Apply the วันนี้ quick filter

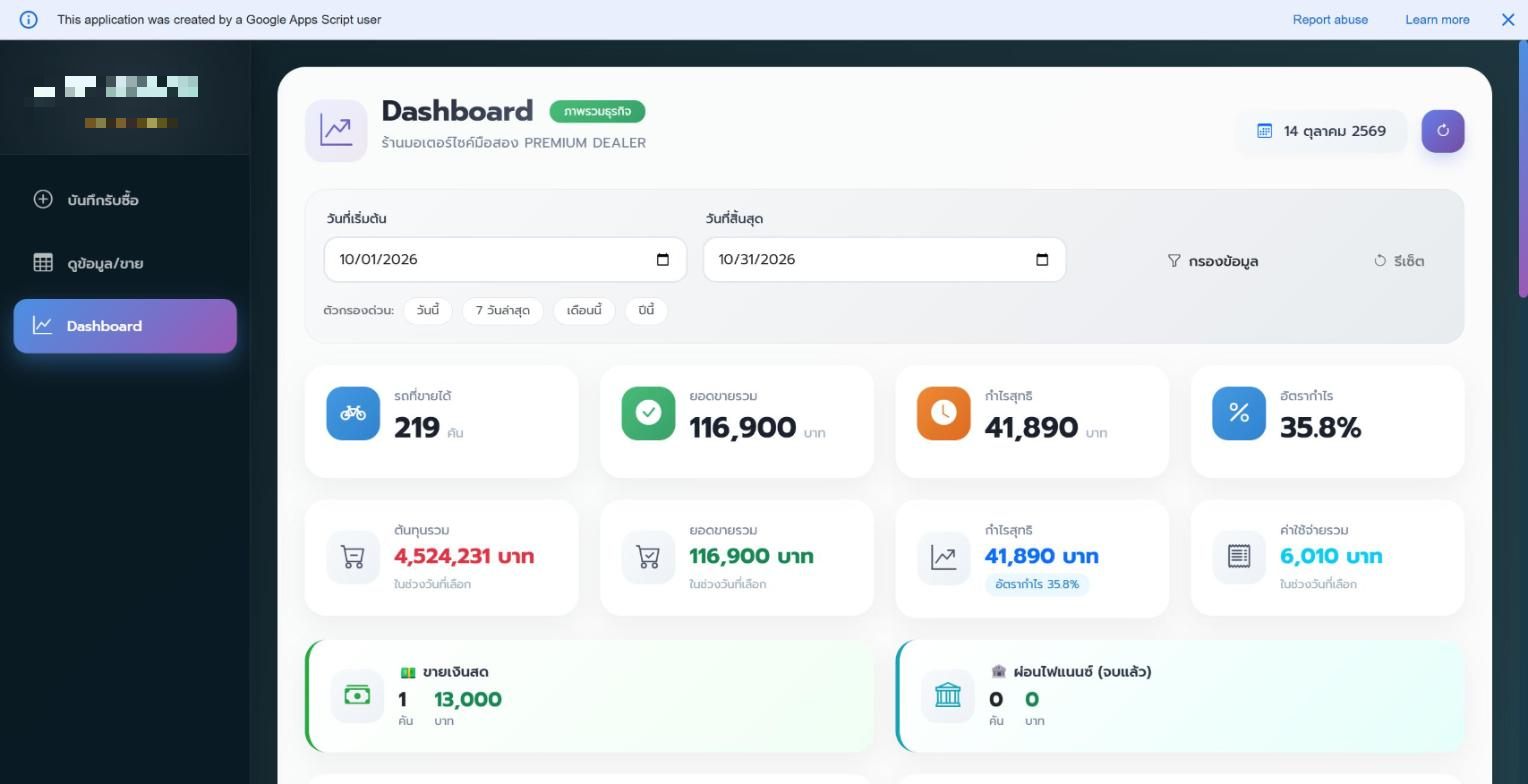pyautogui.click(x=428, y=310)
